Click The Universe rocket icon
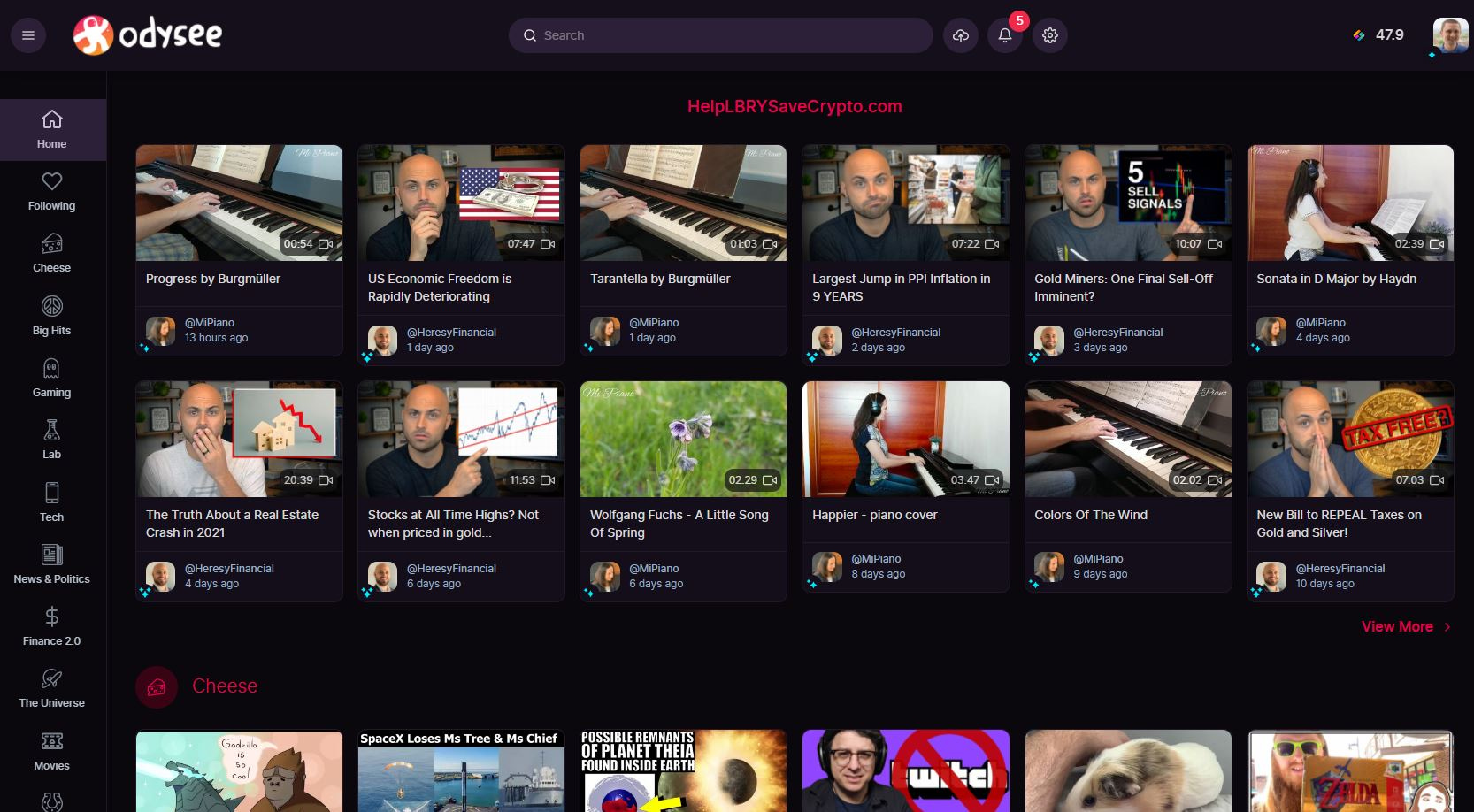Viewport: 1474px width, 812px height. coord(52,678)
